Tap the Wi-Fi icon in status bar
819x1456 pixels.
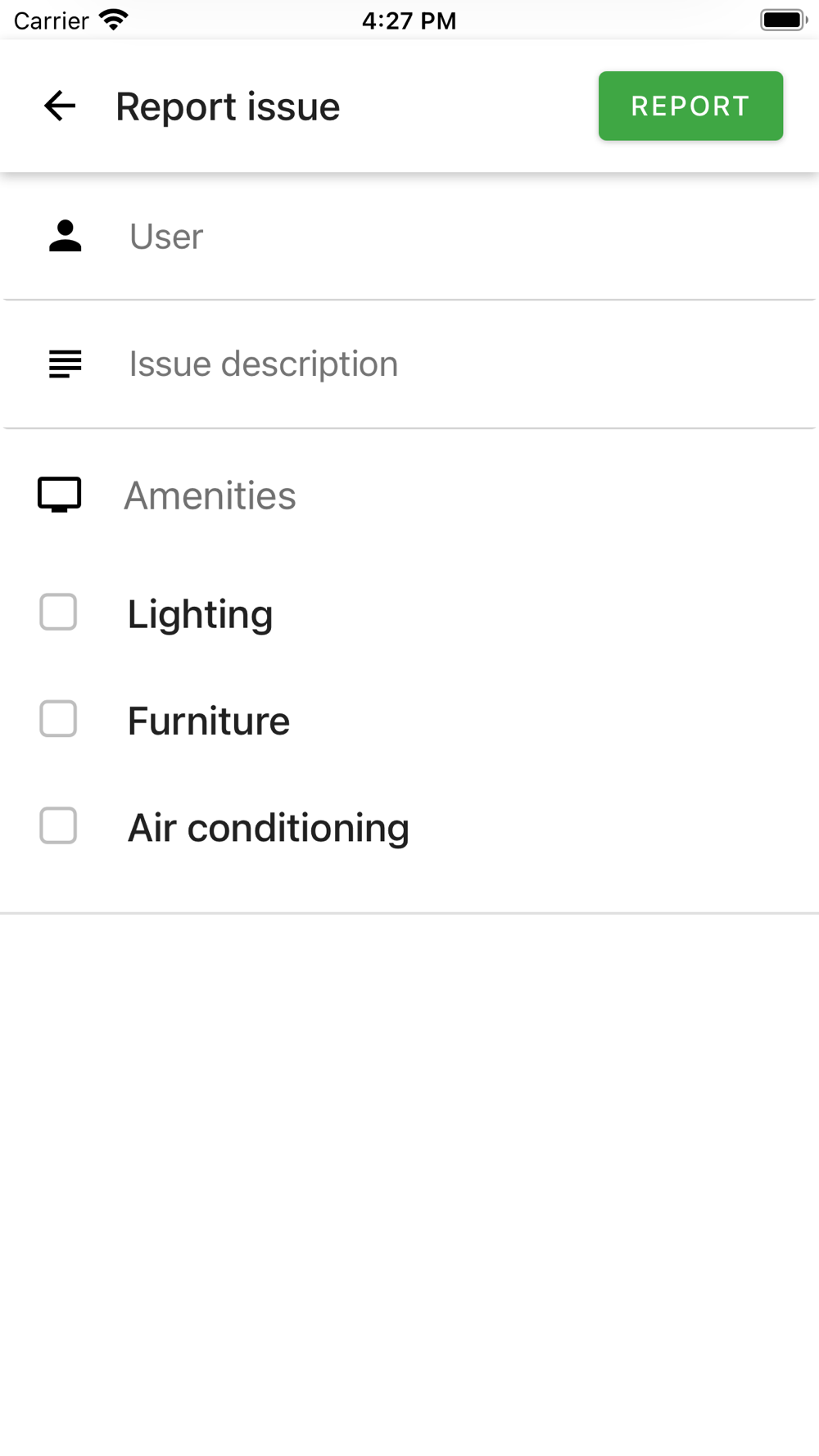(x=113, y=20)
